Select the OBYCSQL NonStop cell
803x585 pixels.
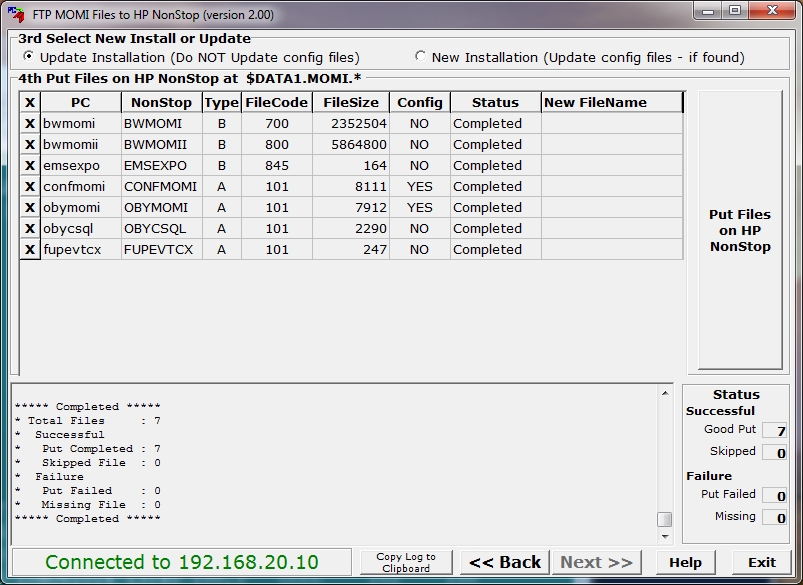click(x=161, y=229)
